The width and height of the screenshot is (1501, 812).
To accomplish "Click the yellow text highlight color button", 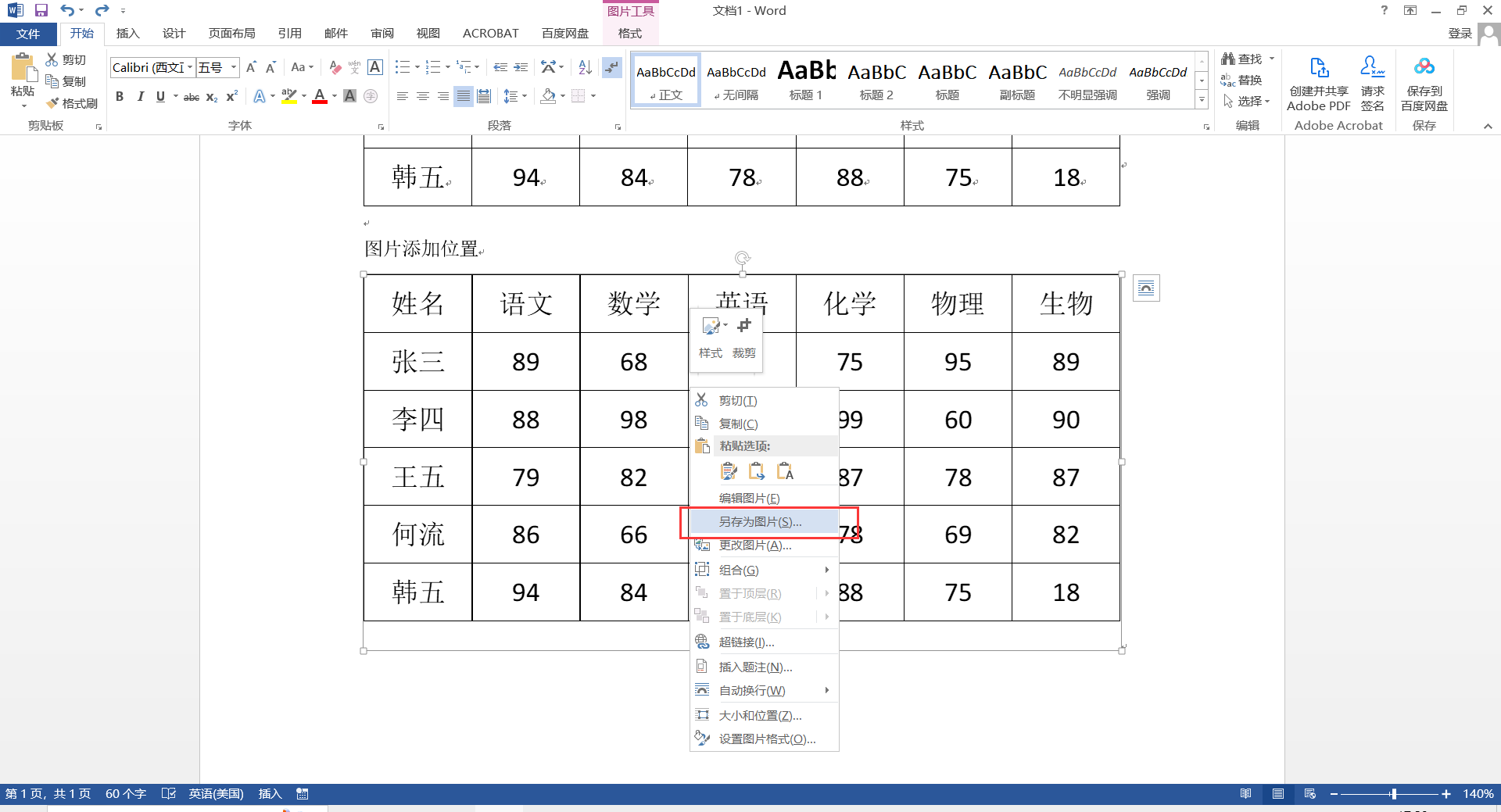I will (x=288, y=96).
